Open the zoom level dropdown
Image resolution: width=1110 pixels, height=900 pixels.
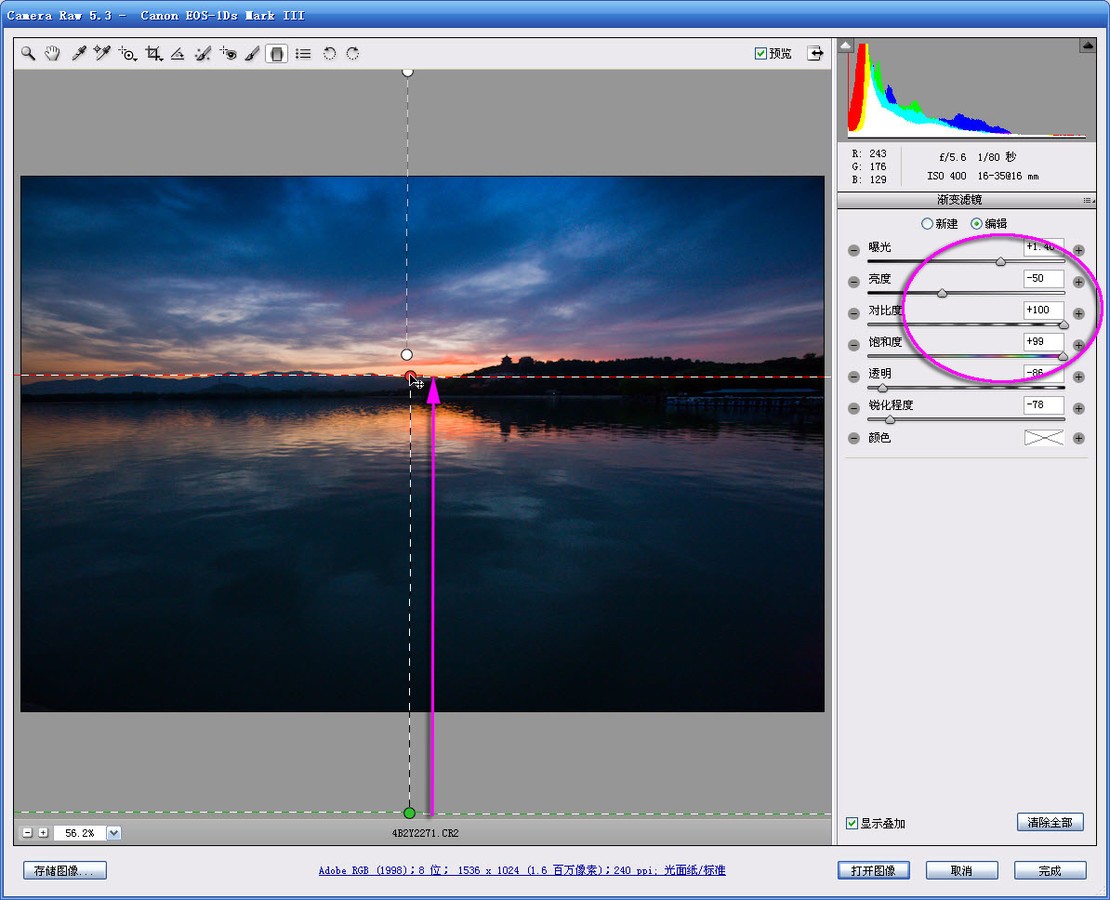pos(114,833)
